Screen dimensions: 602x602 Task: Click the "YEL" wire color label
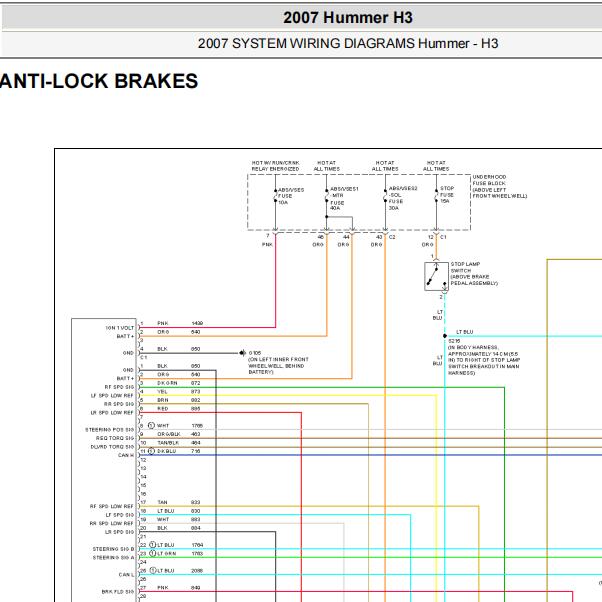point(162,392)
